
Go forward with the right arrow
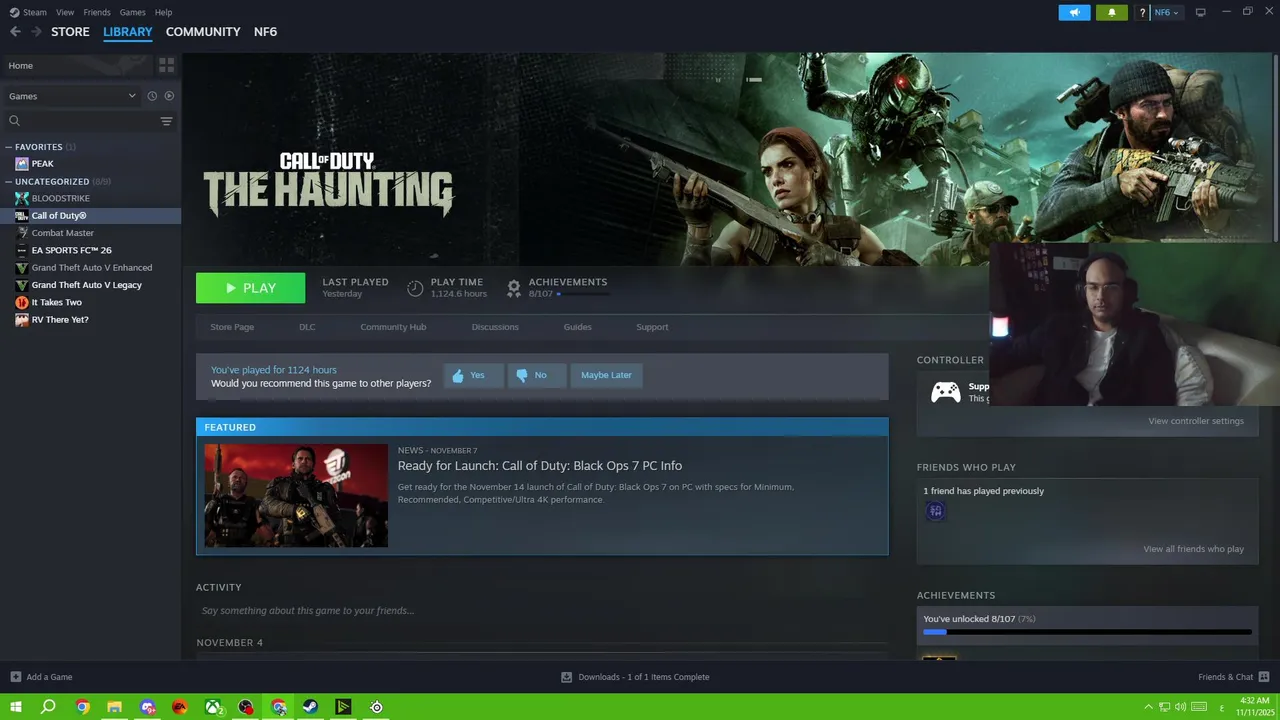pos(37,32)
